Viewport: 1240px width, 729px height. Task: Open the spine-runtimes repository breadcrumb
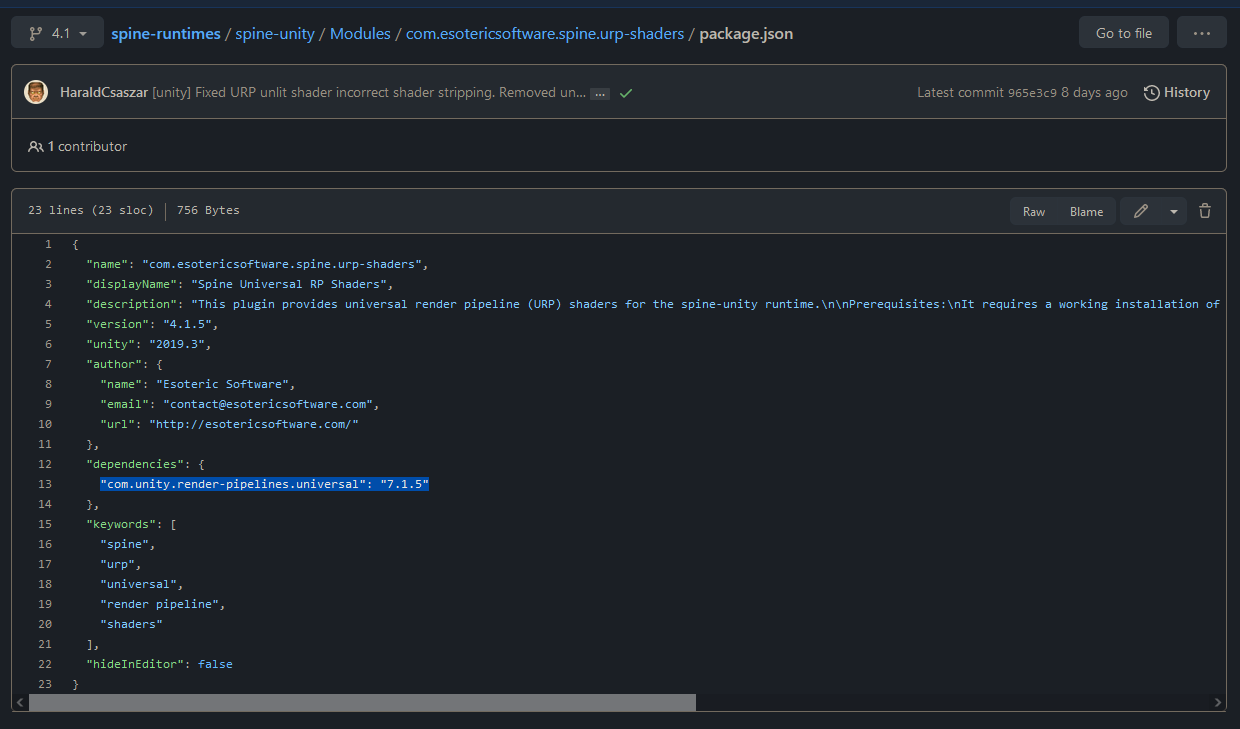point(166,34)
